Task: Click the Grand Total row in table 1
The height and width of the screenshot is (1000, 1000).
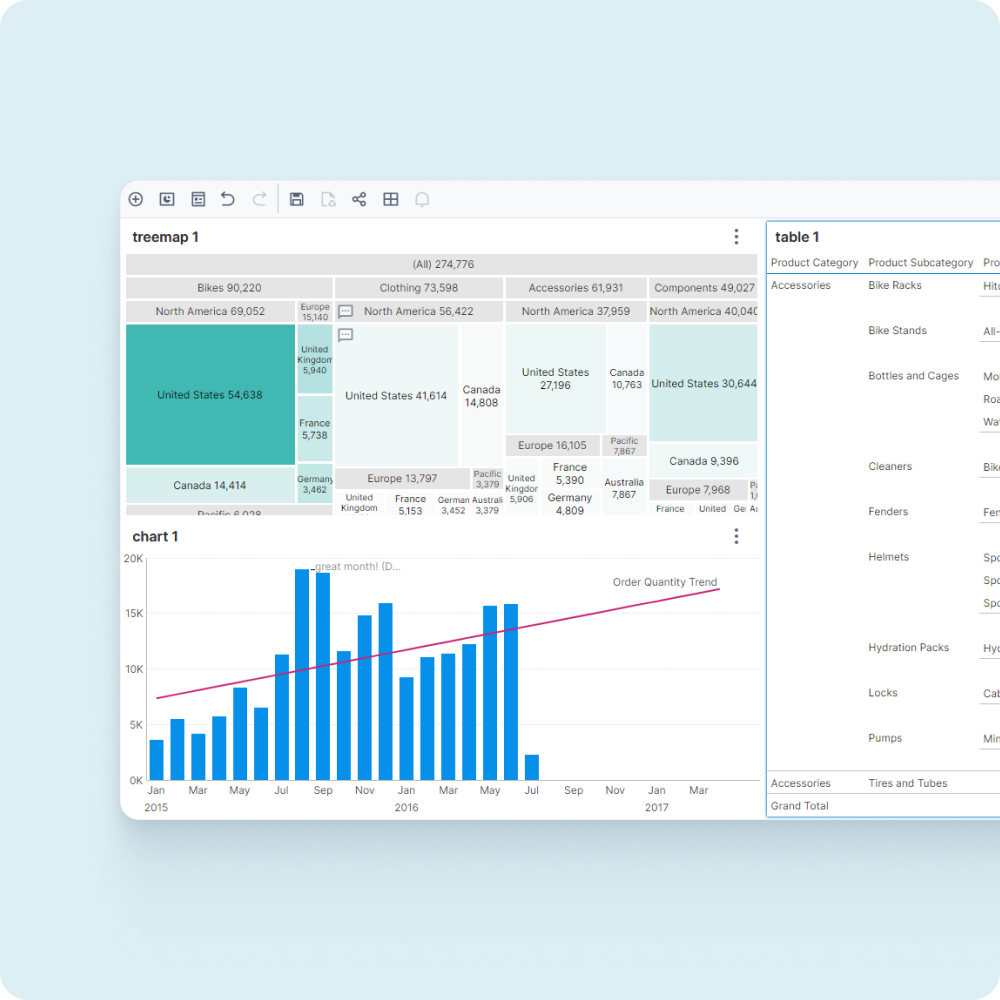Action: [799, 805]
